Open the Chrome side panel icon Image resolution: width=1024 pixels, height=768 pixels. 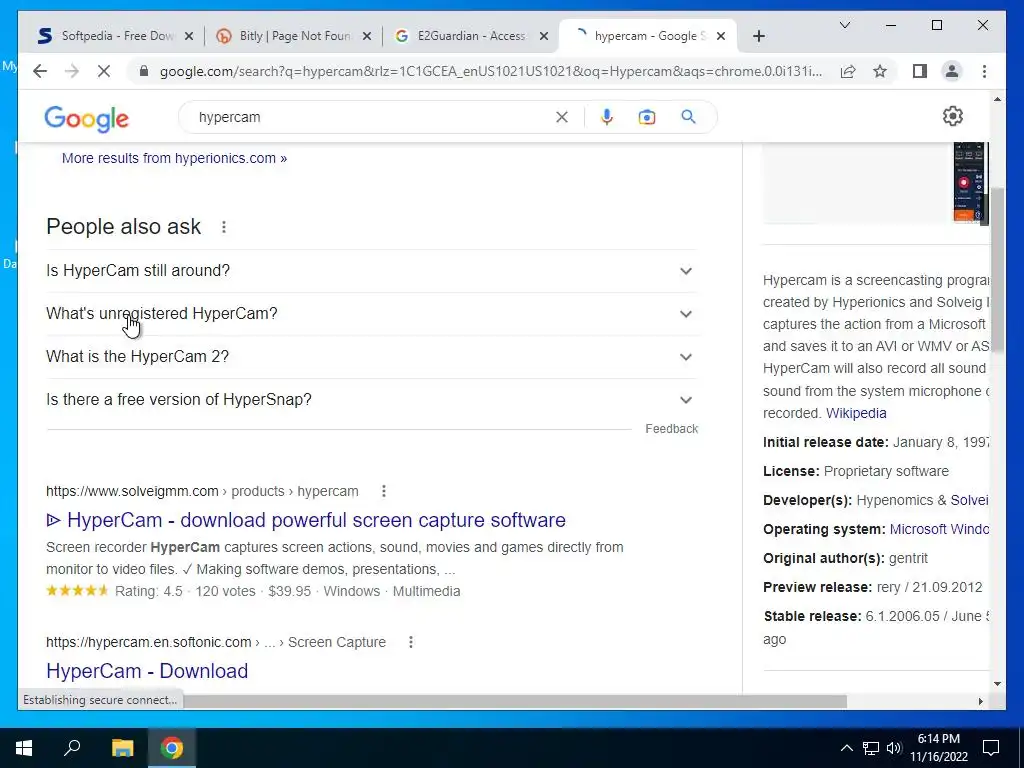point(920,71)
